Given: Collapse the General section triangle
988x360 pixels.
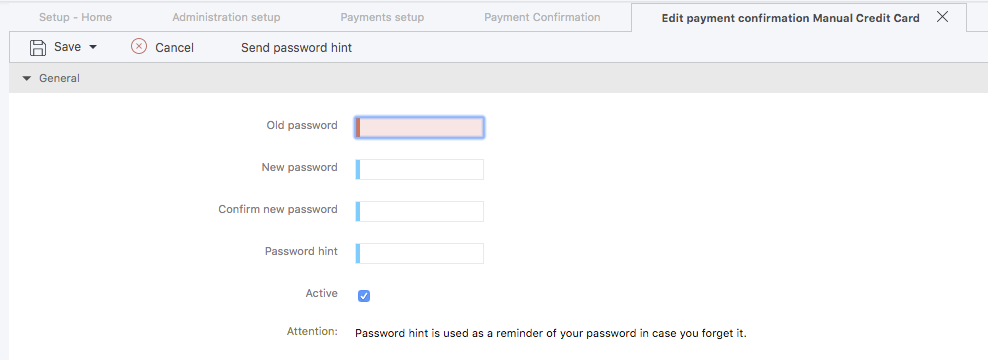Looking at the screenshot, I should coord(26,79).
